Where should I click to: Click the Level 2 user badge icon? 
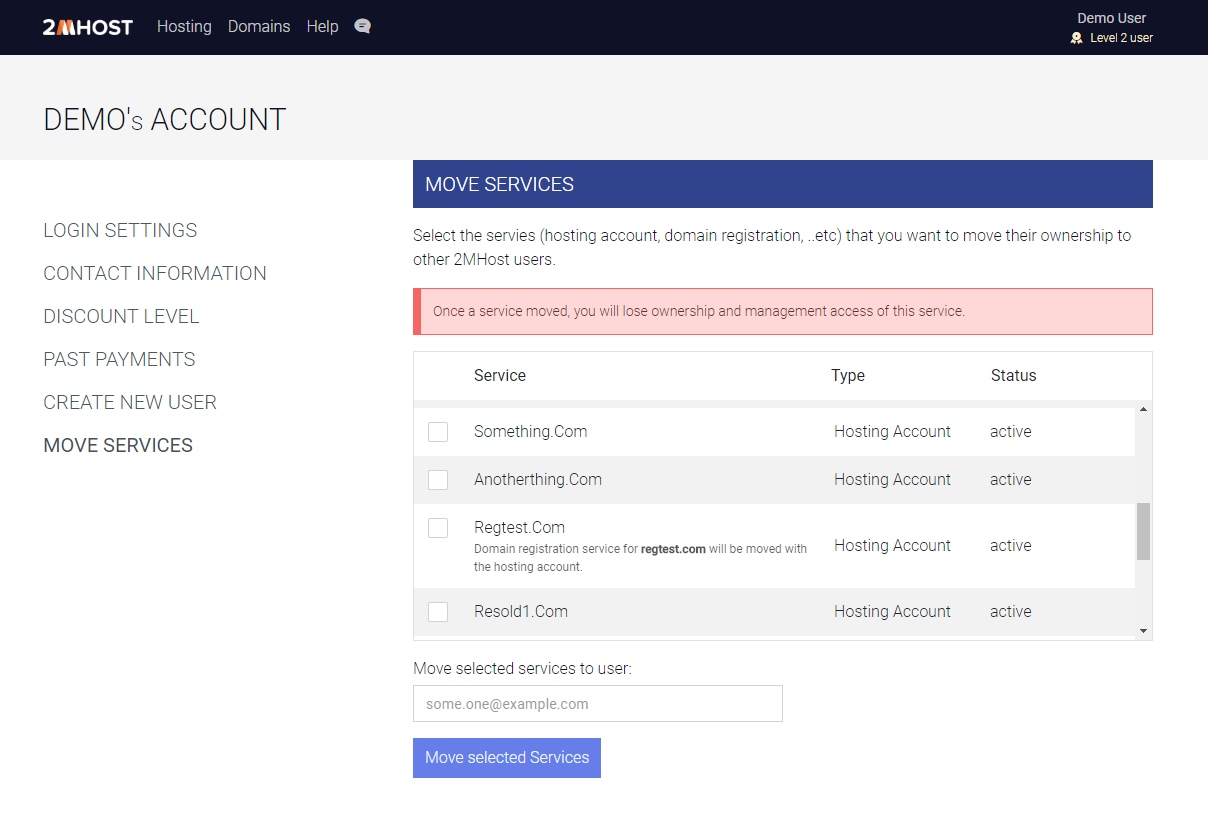[x=1077, y=38]
